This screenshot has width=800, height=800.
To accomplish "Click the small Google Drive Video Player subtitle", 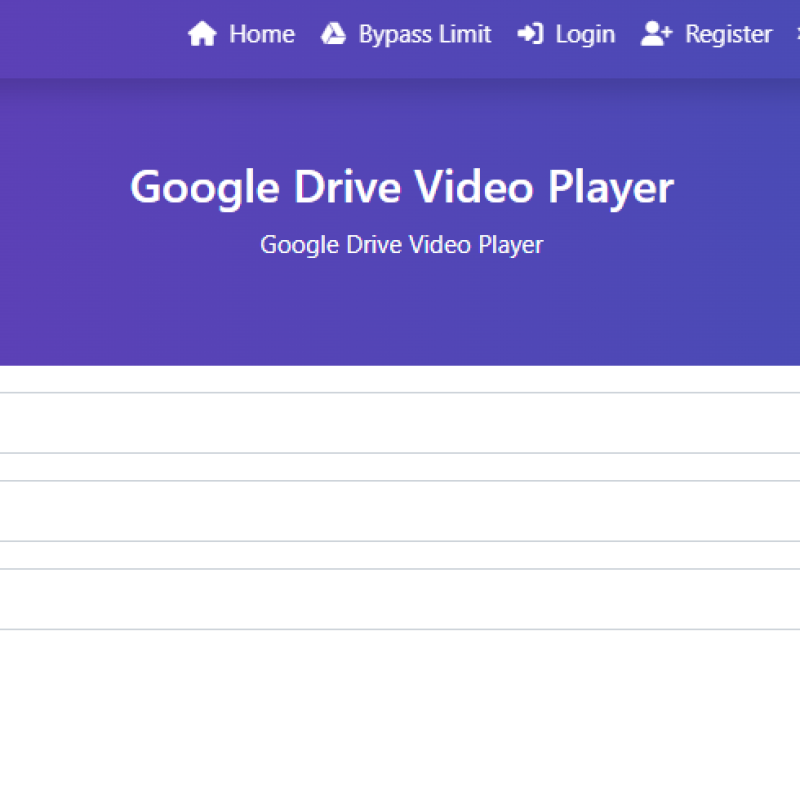I will click(402, 245).
